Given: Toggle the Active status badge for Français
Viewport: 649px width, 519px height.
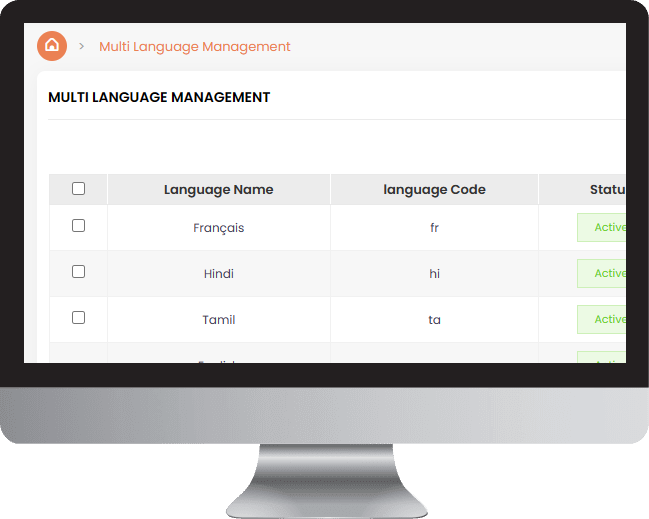Looking at the screenshot, I should [x=606, y=228].
